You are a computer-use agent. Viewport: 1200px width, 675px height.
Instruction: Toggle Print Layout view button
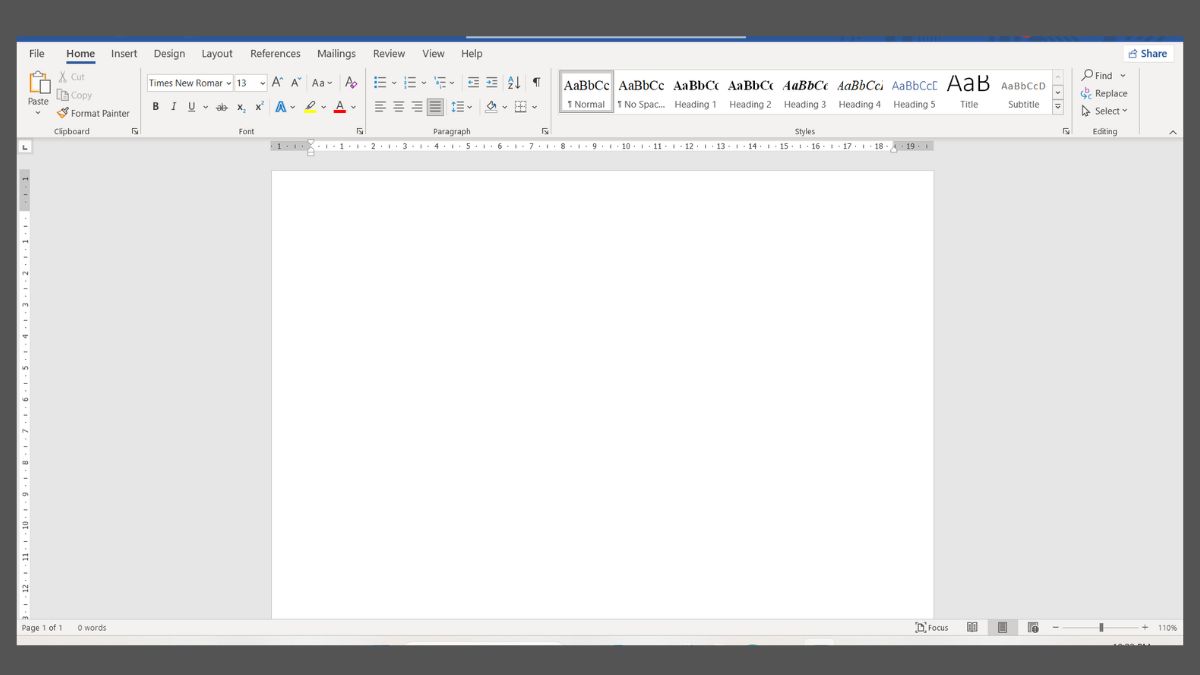coord(1002,628)
